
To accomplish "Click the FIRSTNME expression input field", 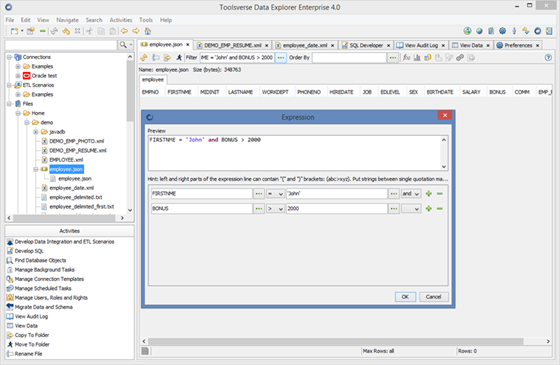I will (201, 194).
